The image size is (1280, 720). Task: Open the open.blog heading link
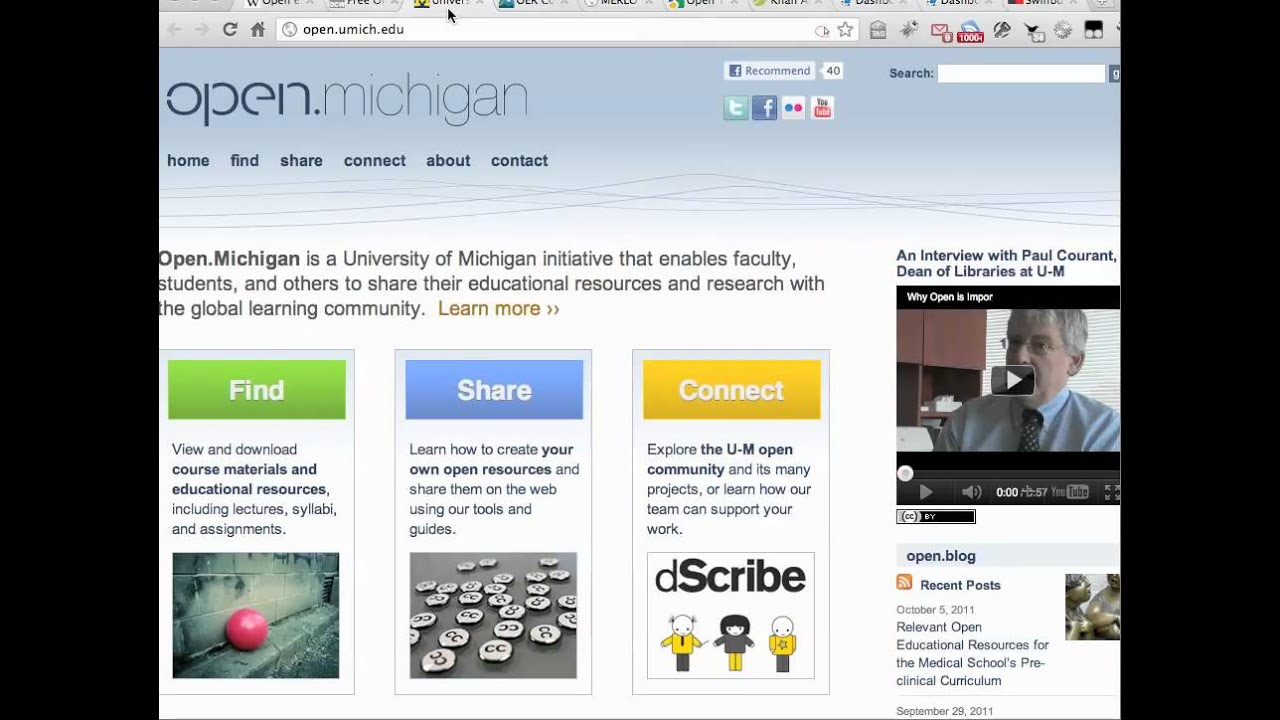click(x=941, y=556)
